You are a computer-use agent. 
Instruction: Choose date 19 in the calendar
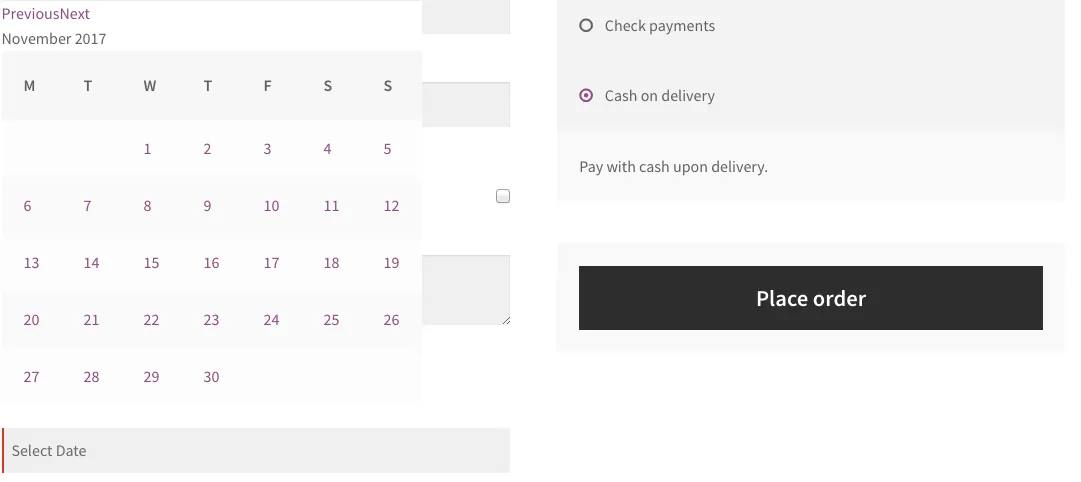click(x=391, y=263)
